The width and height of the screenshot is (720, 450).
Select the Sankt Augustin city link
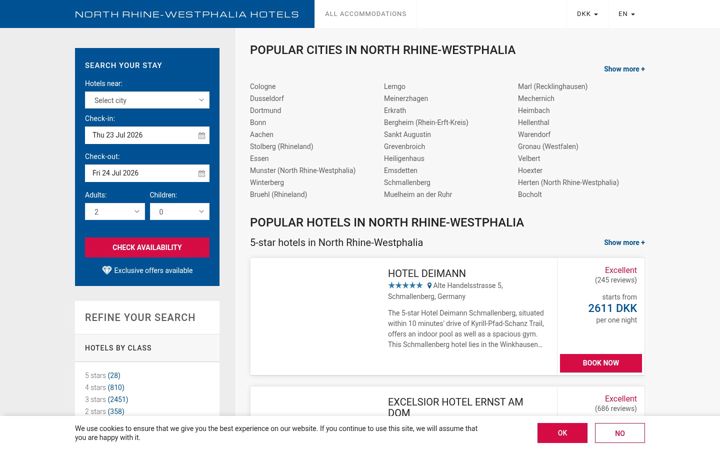(407, 134)
